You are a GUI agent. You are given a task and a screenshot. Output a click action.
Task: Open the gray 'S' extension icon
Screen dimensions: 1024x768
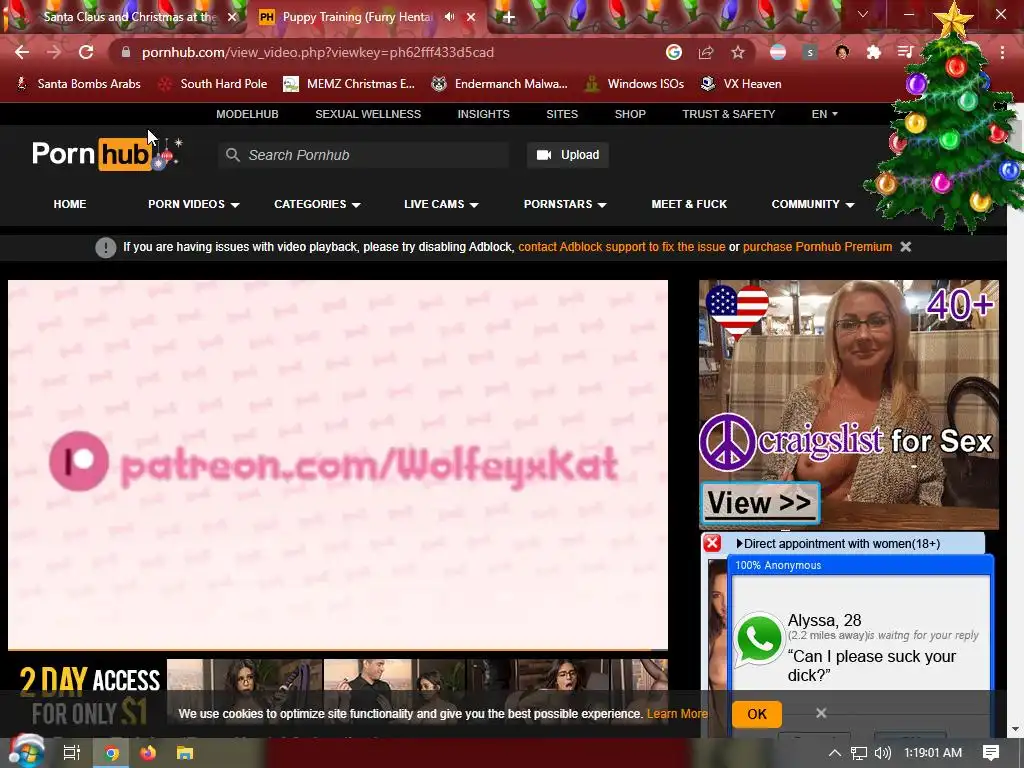pos(810,52)
